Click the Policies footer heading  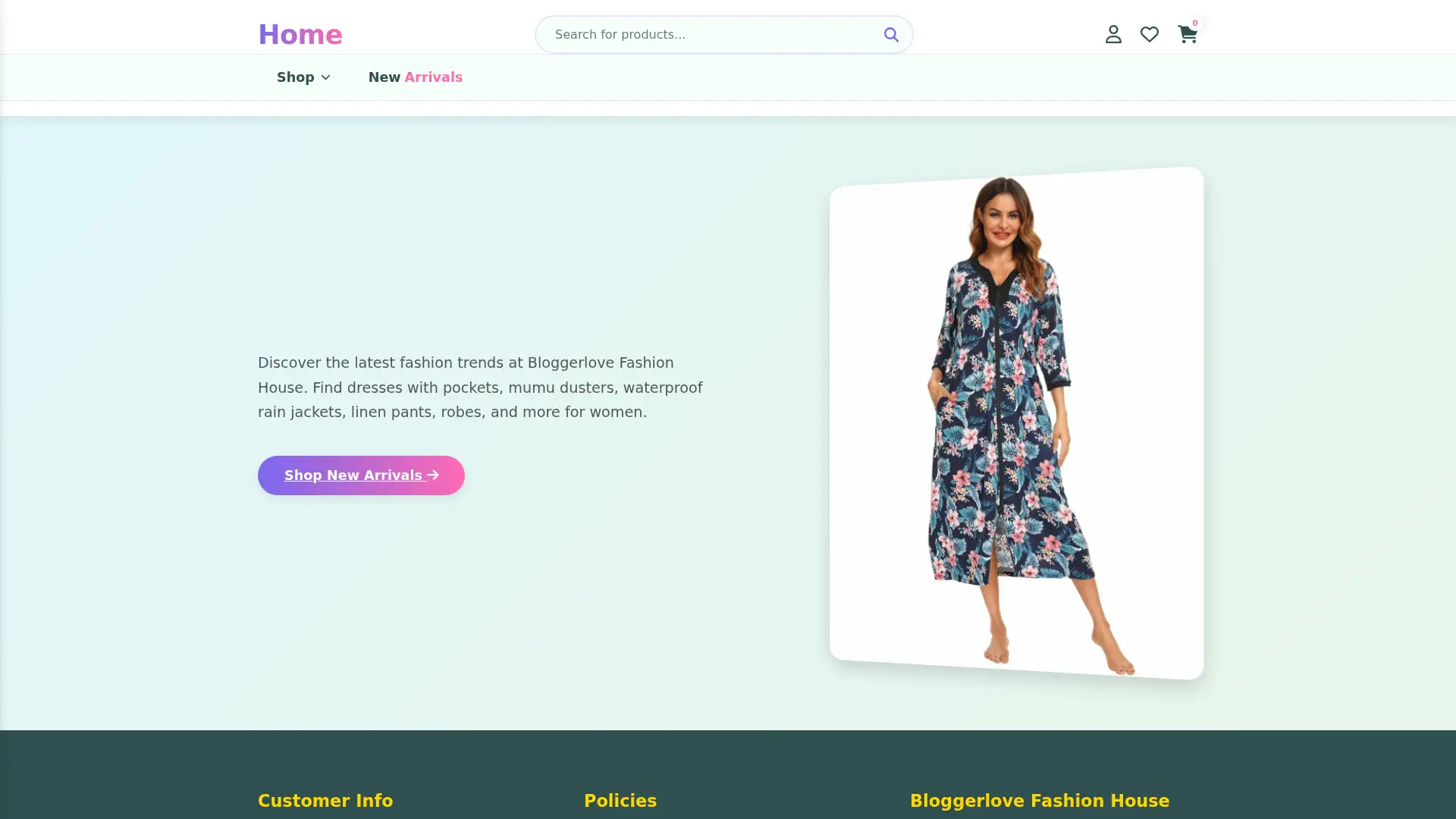[x=620, y=800]
